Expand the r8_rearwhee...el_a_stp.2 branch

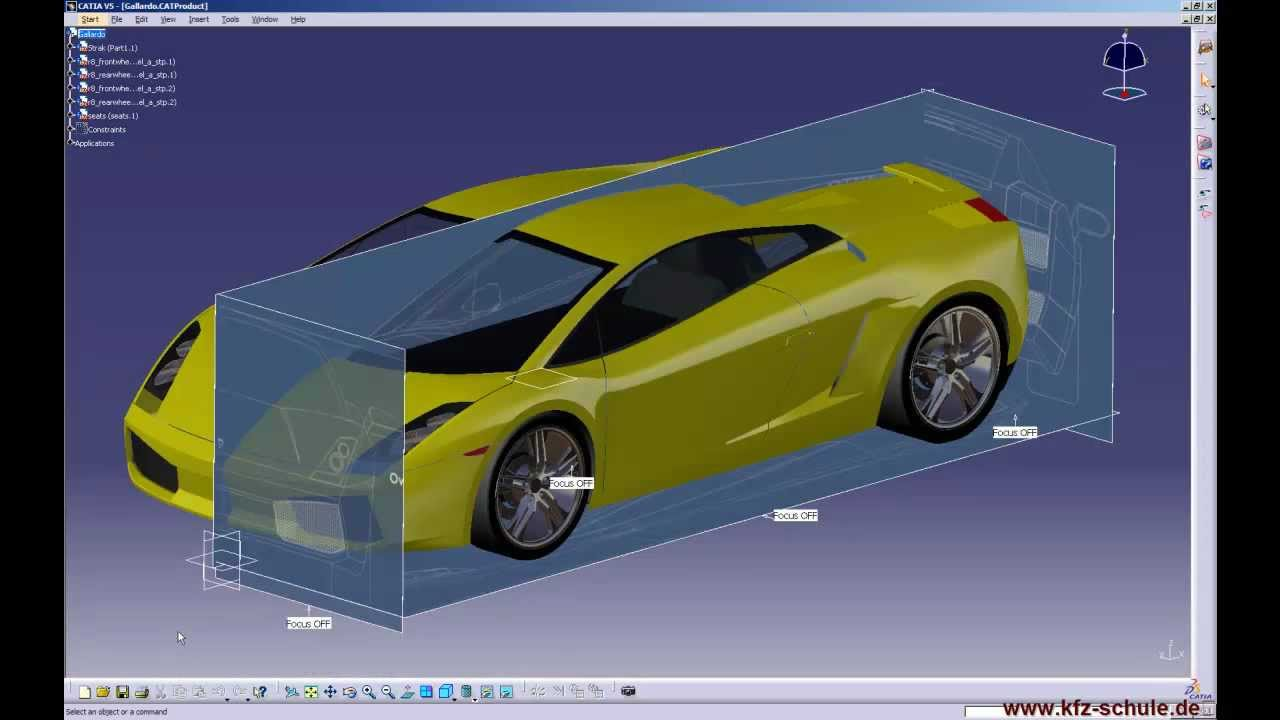tap(71, 101)
